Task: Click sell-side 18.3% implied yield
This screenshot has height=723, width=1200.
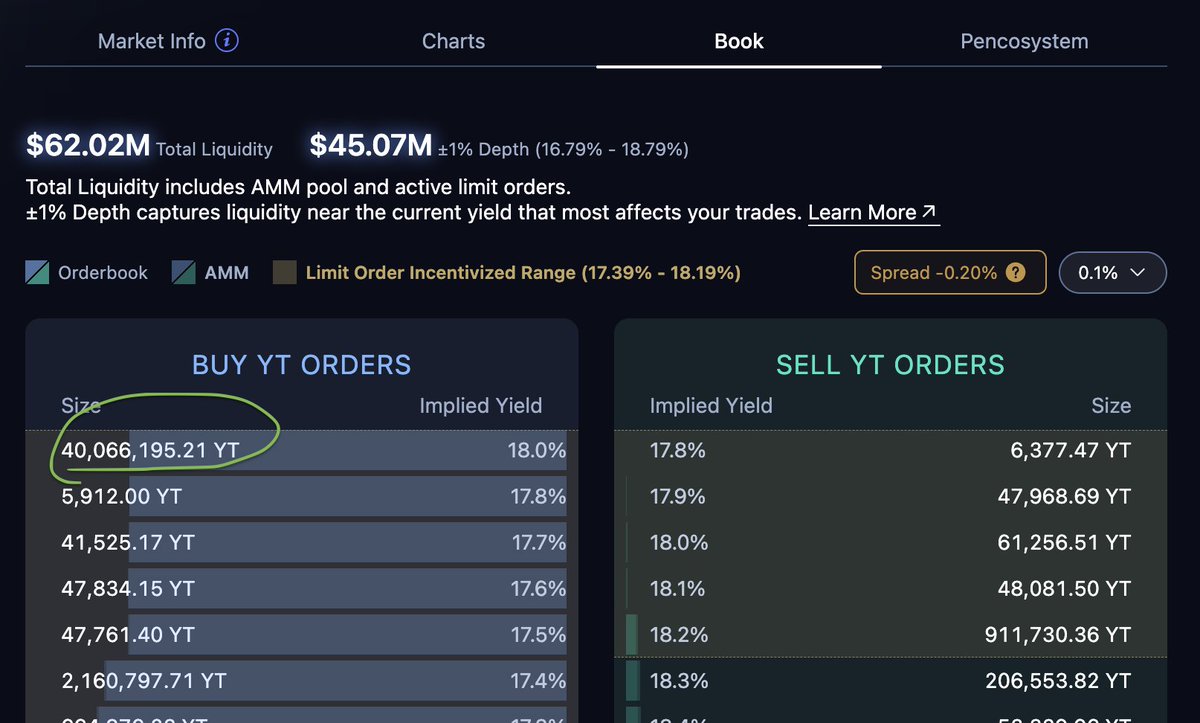Action: coord(679,680)
